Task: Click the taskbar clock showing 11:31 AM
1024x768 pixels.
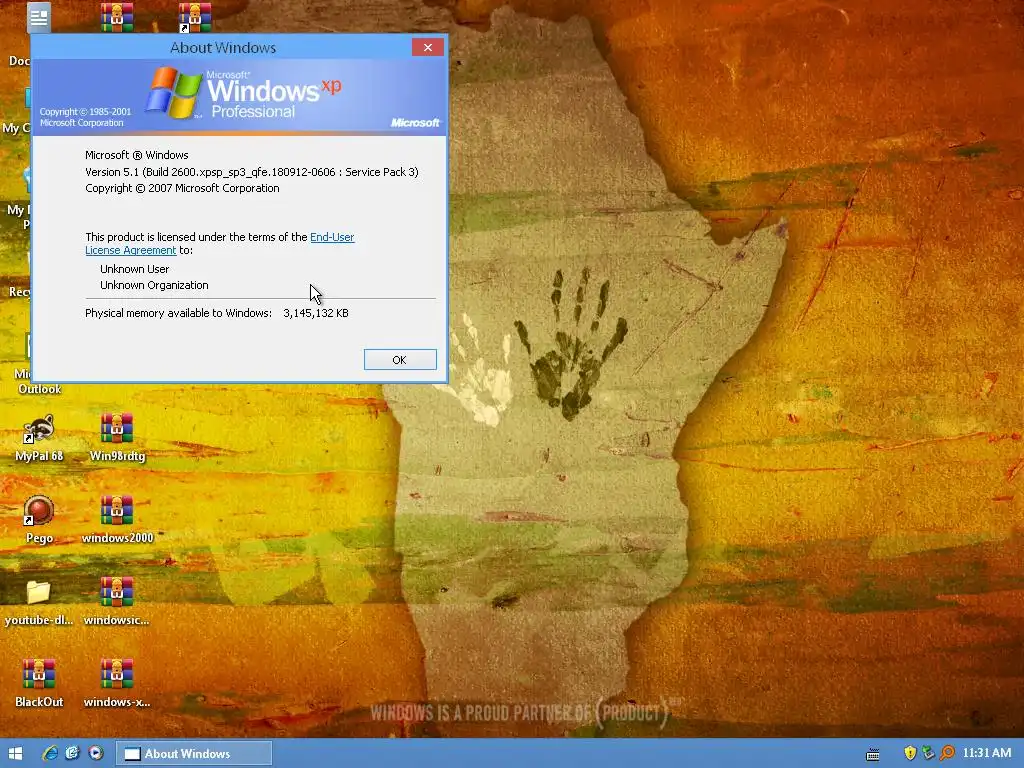Action: pos(987,753)
